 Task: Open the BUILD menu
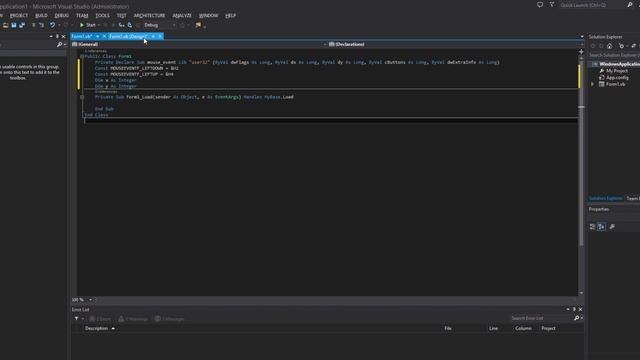41,16
